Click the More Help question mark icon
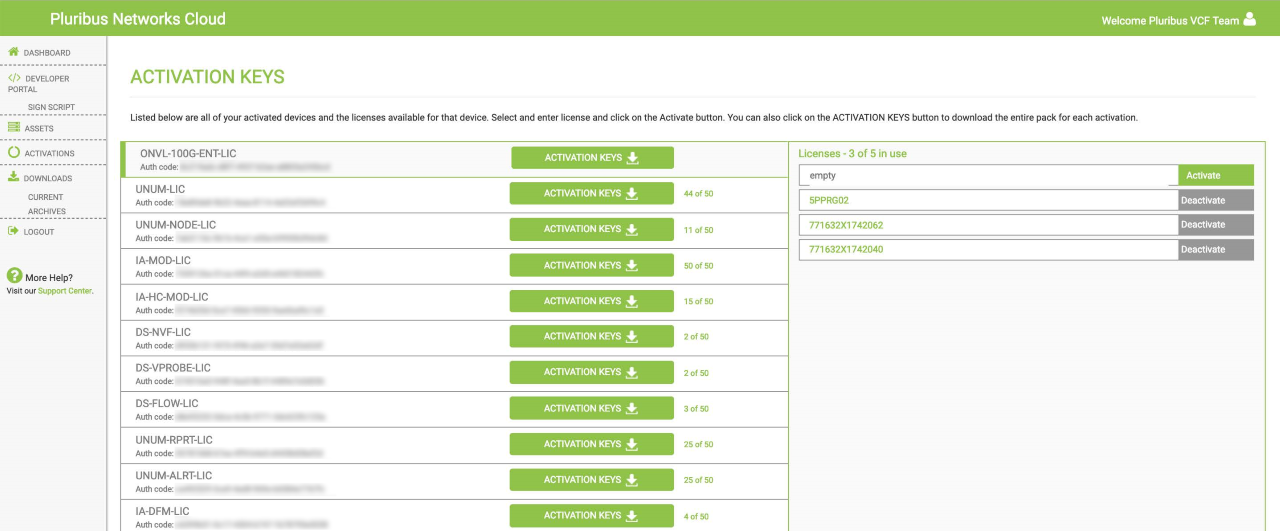Image resolution: width=1280 pixels, height=531 pixels. click(14, 276)
